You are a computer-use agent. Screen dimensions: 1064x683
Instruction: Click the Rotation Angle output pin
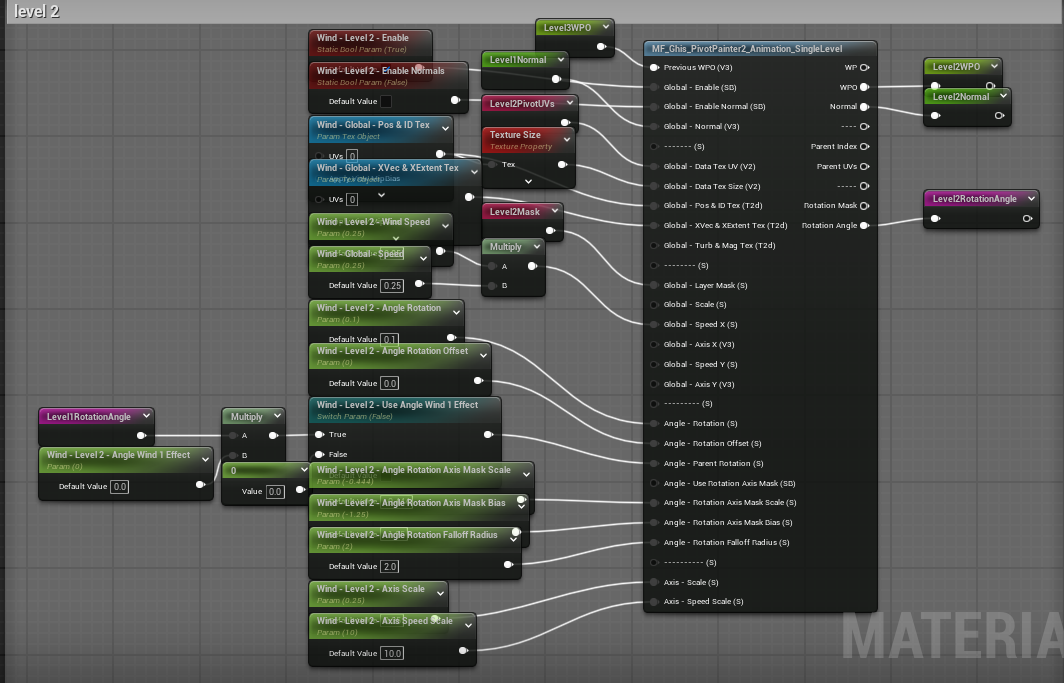864,226
